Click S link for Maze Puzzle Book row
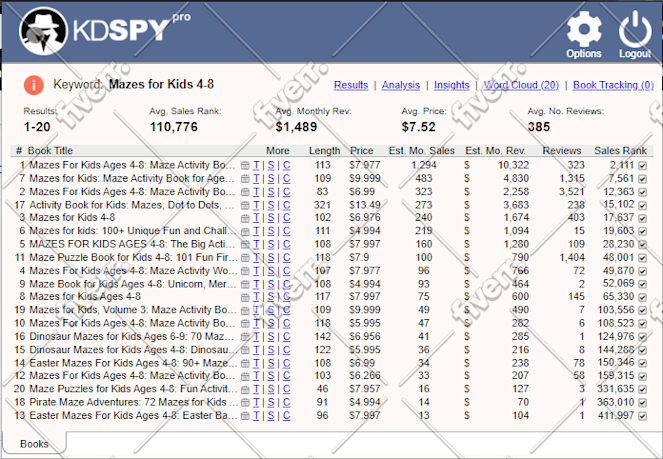663x459 pixels. tap(271, 257)
